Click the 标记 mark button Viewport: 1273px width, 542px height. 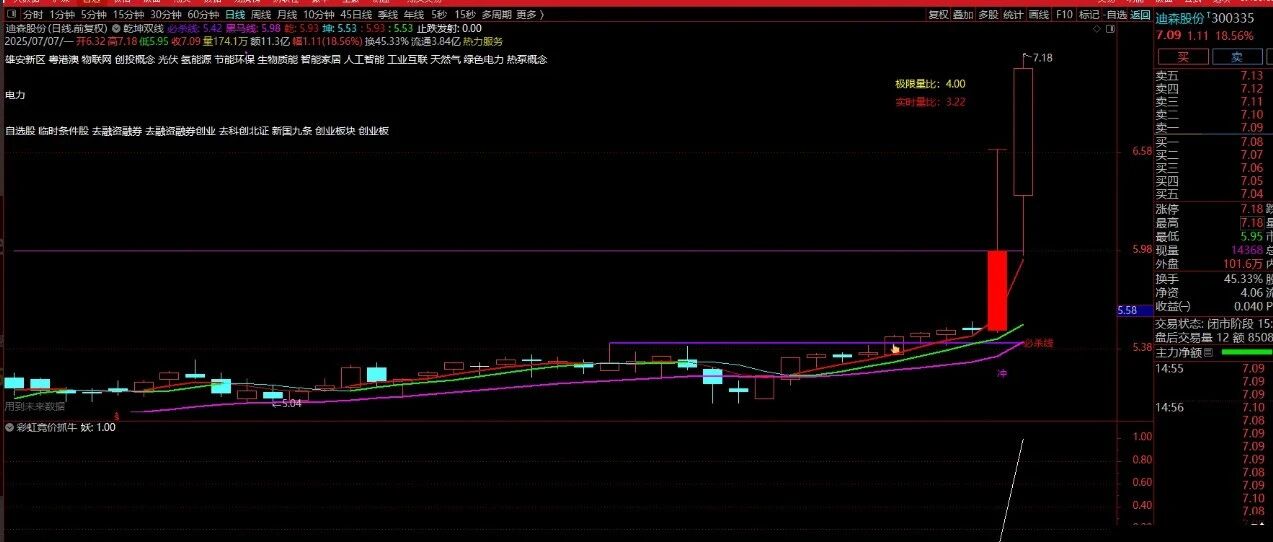[1089, 15]
